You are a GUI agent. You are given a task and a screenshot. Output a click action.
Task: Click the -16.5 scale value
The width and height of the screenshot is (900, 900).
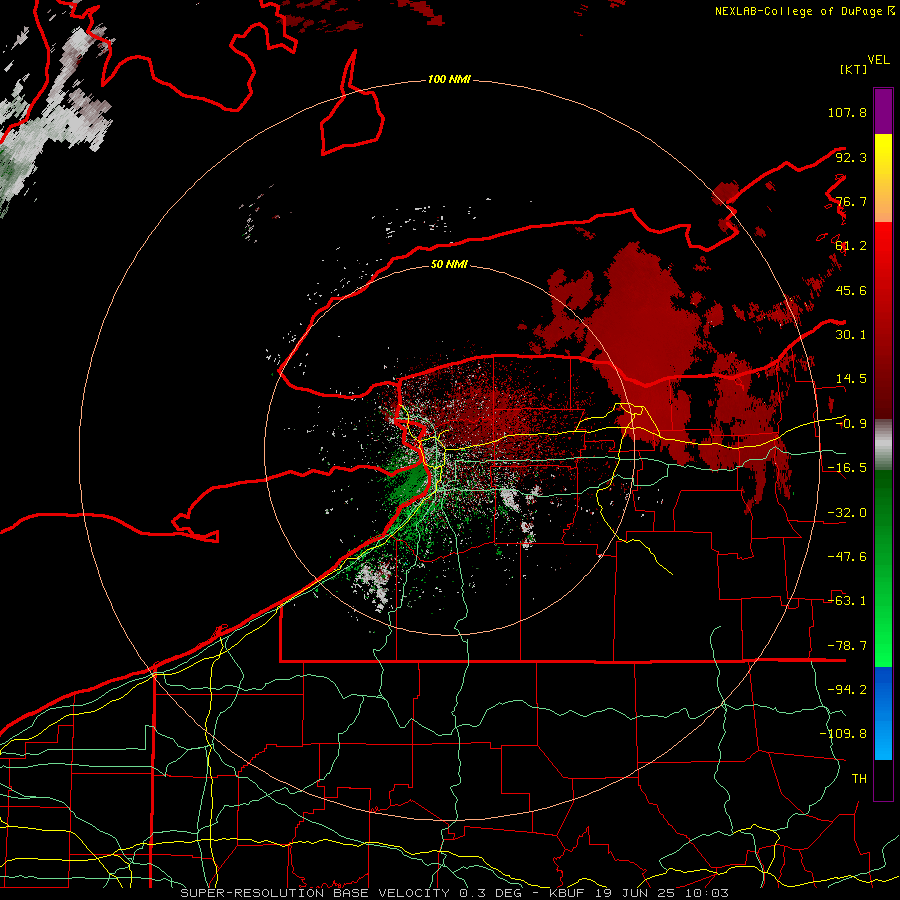[847, 468]
